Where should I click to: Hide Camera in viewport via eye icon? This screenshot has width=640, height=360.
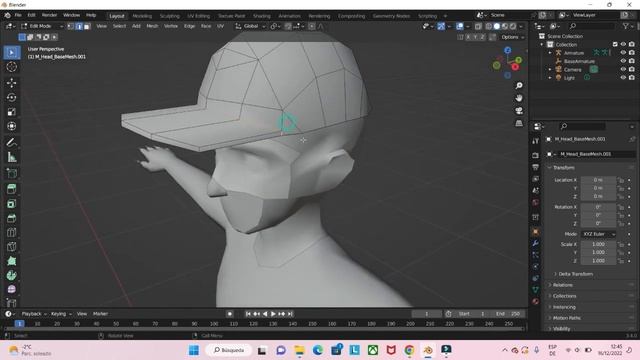623,69
